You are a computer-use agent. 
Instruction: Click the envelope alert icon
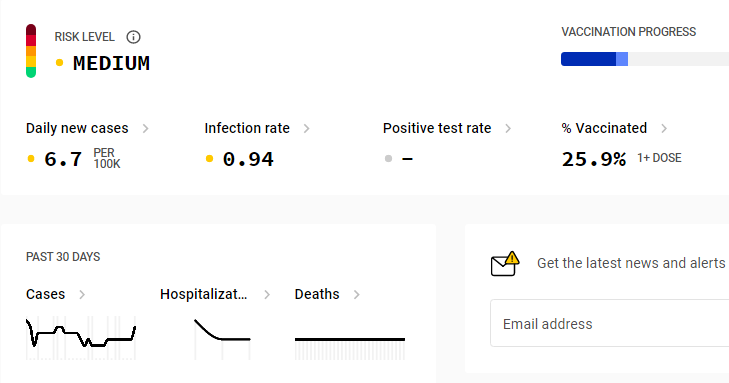(505, 264)
